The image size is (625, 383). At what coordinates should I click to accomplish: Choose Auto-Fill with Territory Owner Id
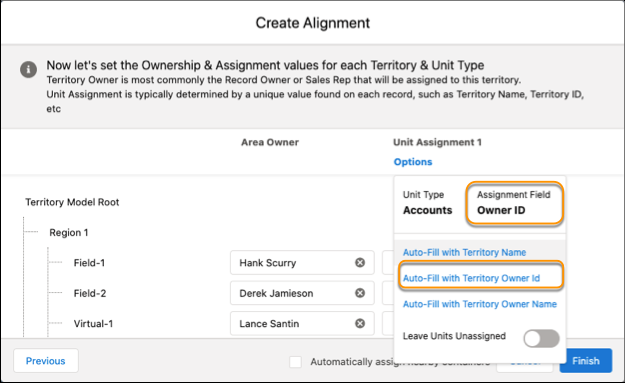471,278
